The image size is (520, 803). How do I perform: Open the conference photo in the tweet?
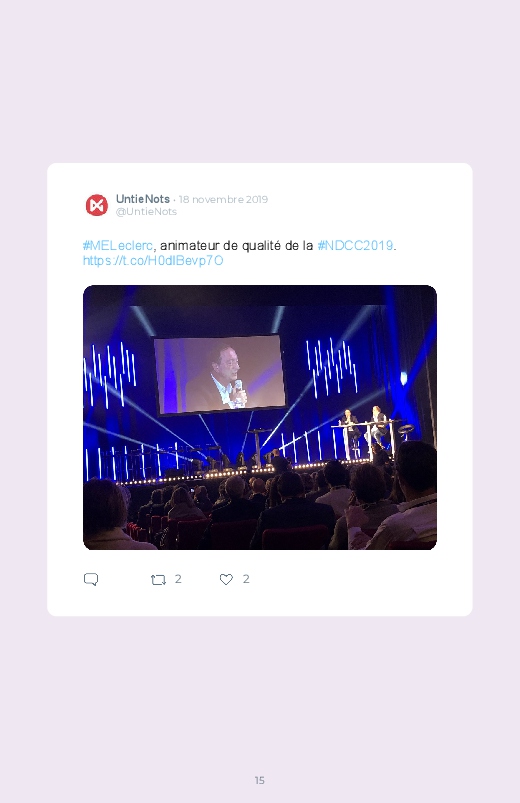pos(260,417)
